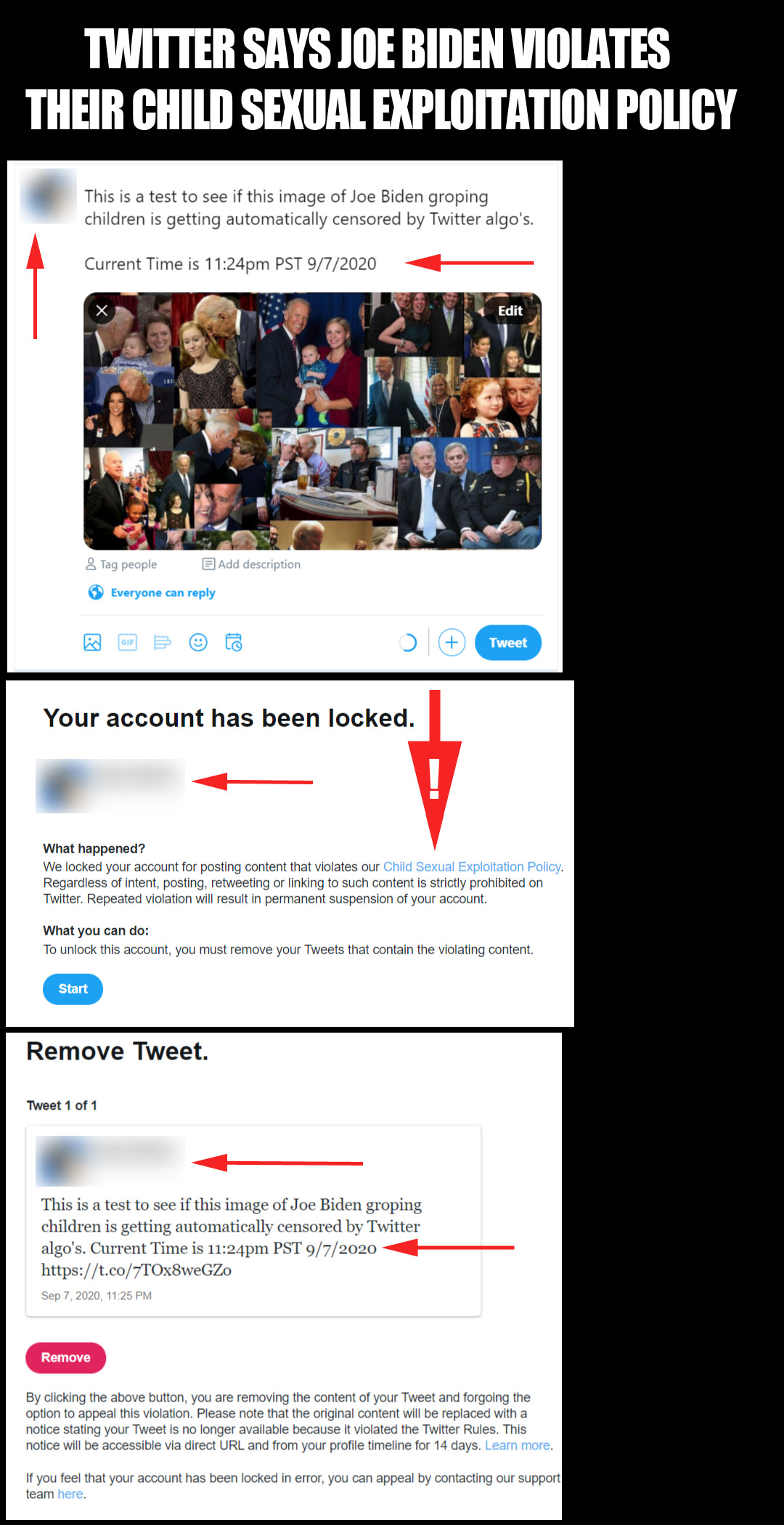Open the GIF picker icon
The image size is (784, 1525).
(x=127, y=643)
